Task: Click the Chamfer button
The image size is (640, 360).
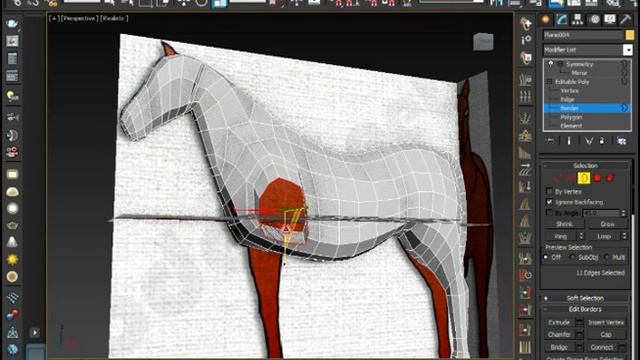Action: (559, 335)
